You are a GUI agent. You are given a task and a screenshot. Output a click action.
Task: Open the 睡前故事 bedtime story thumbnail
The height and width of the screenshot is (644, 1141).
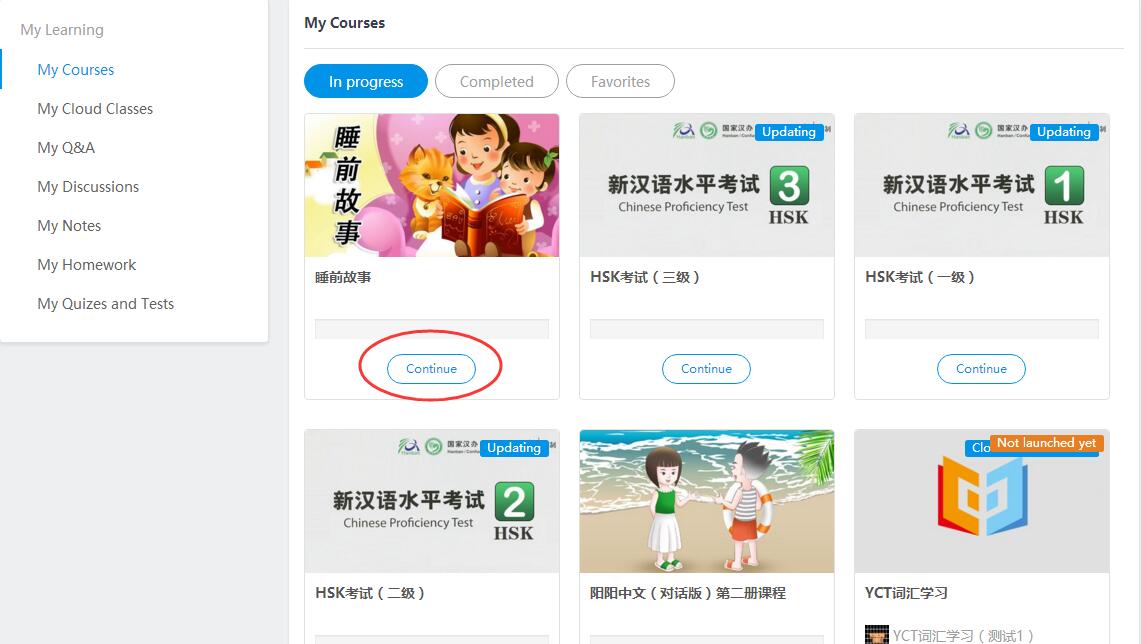click(x=432, y=186)
